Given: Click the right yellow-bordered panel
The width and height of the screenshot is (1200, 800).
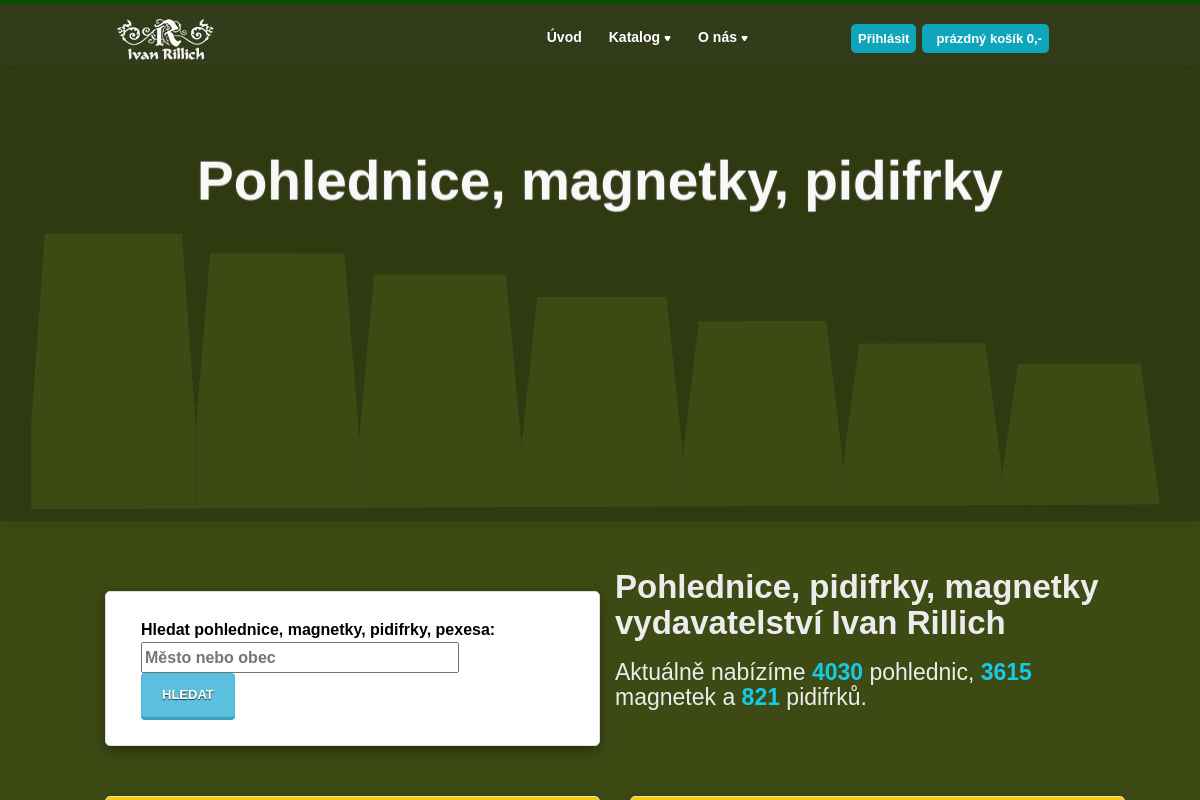Looking at the screenshot, I should click(875, 797).
